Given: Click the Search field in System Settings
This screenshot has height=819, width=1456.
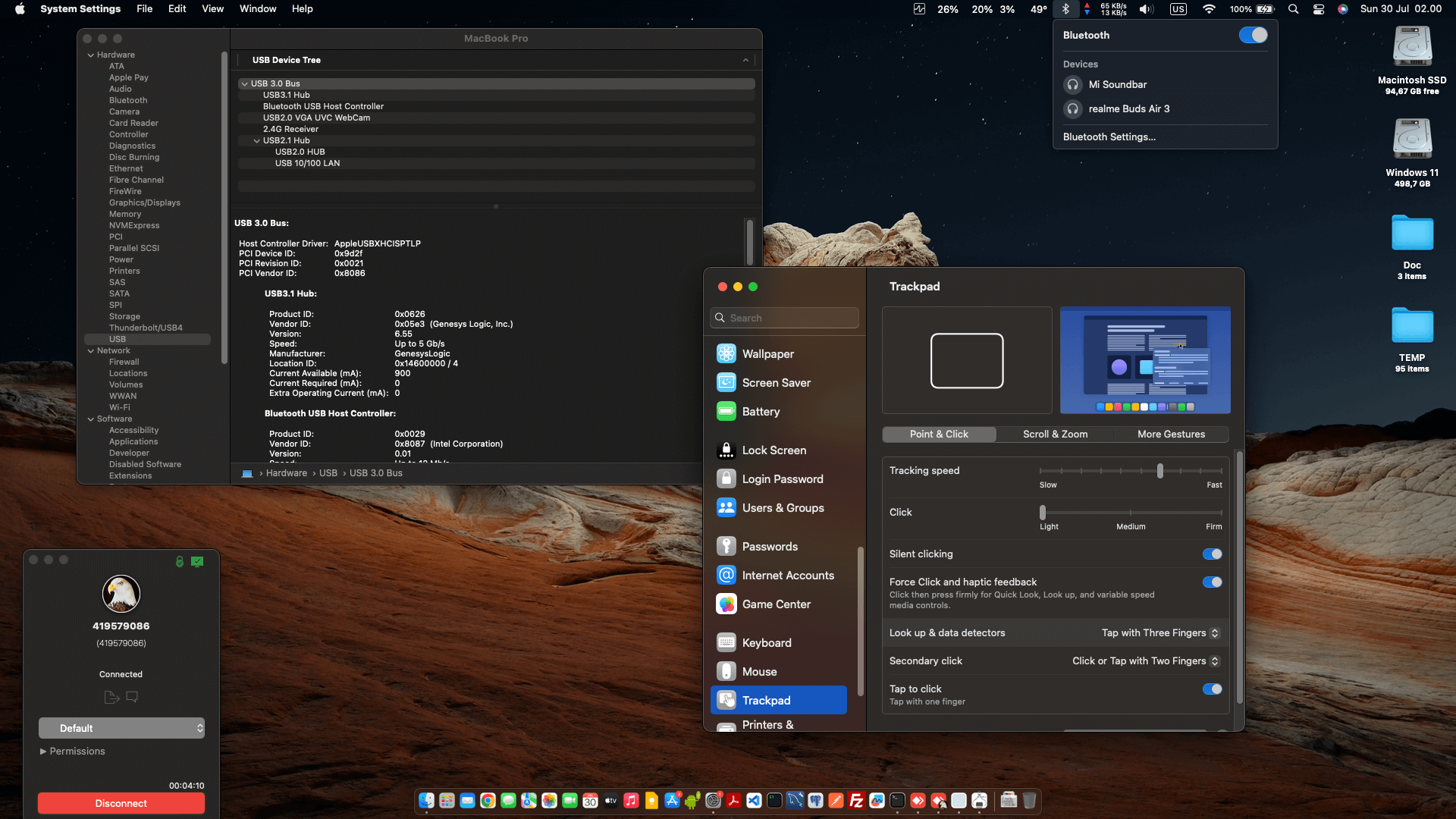Looking at the screenshot, I should tap(784, 318).
